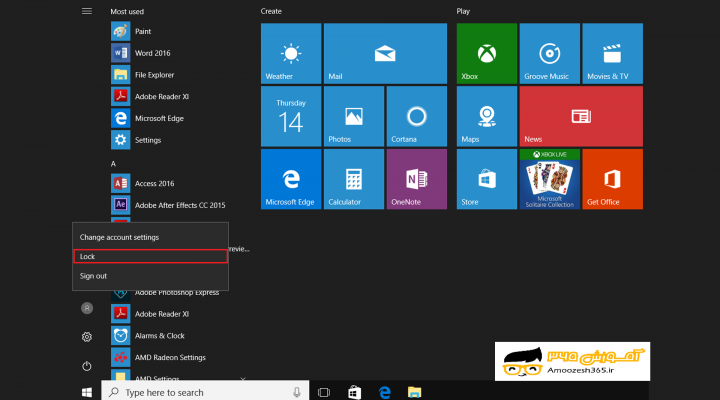
Task: Click the Windows Start button
Action: click(x=87, y=392)
